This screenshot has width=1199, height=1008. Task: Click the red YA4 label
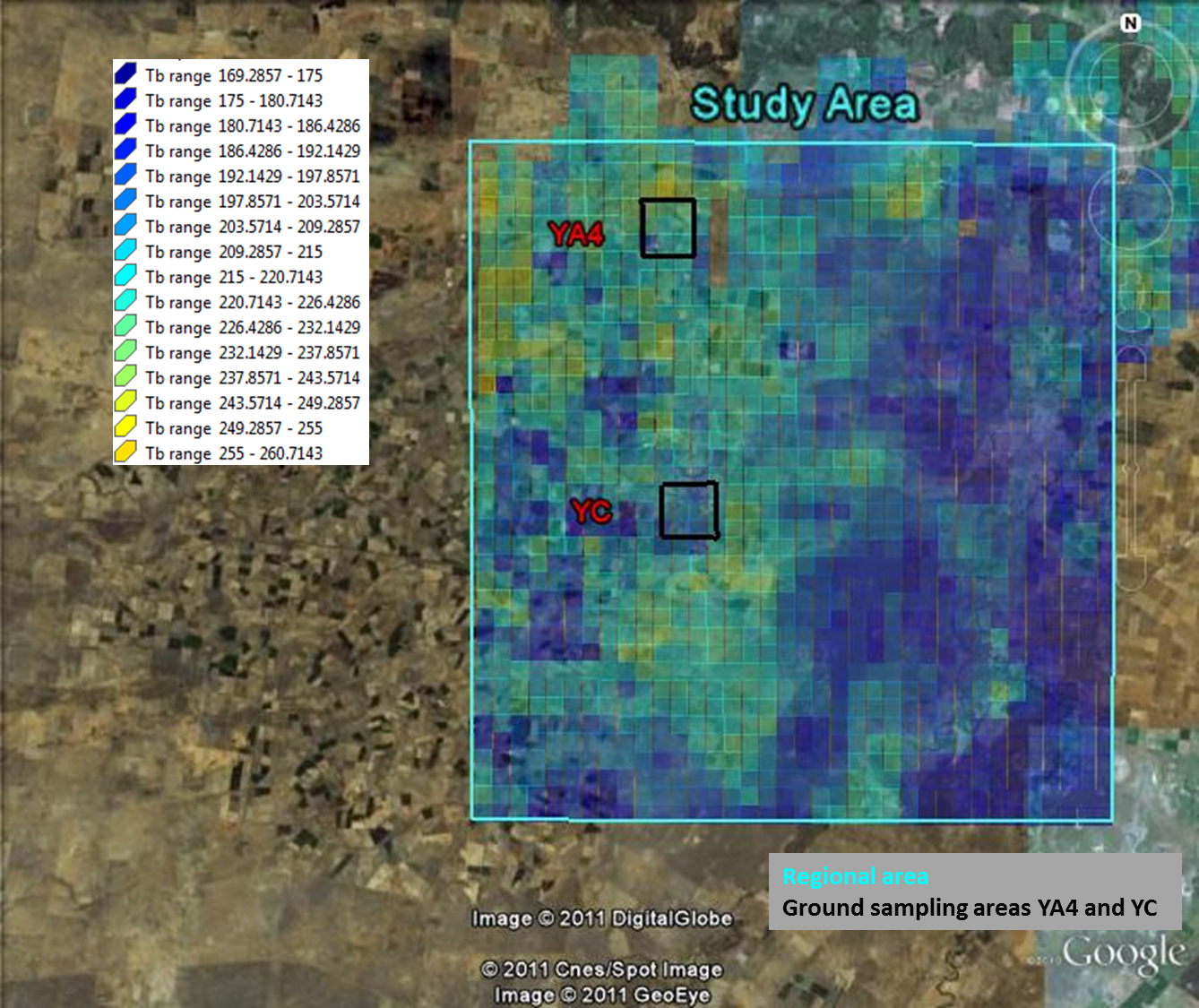[576, 235]
